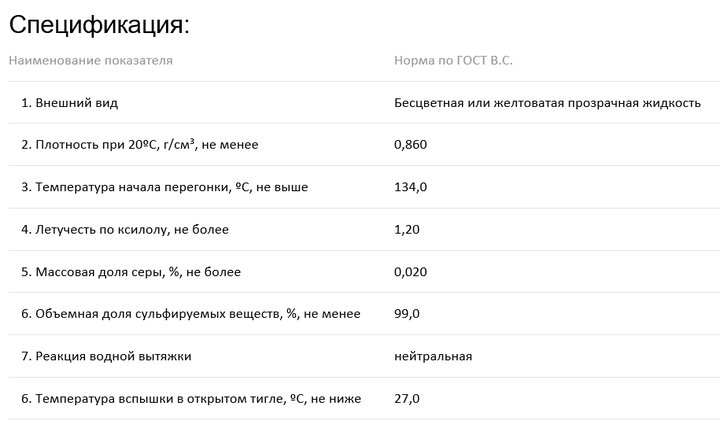The image size is (720, 428).
Task: Click the нейтральная value cell
Action: click(x=433, y=356)
